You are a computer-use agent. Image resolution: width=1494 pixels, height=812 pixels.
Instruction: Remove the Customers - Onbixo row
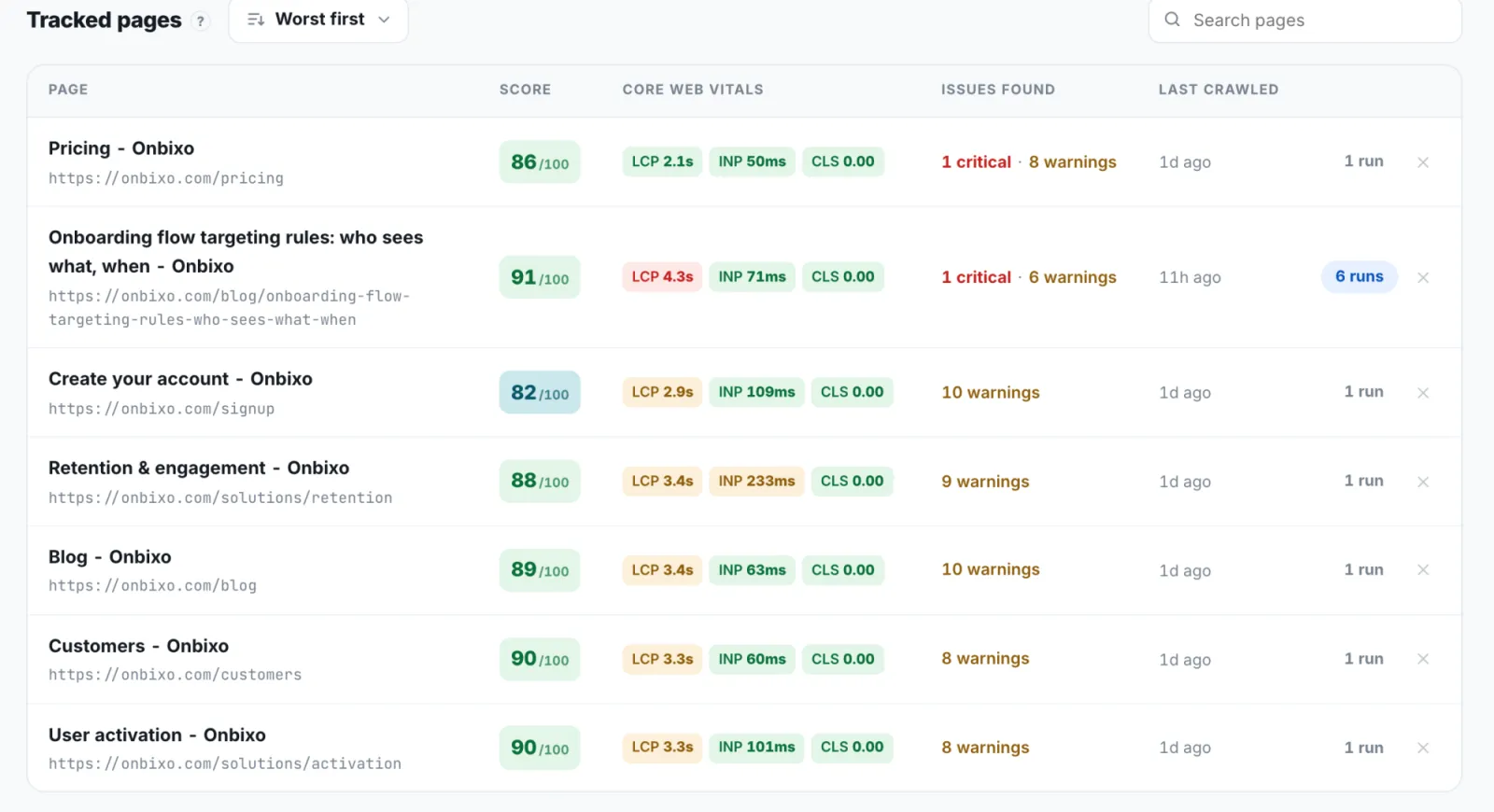(1423, 659)
